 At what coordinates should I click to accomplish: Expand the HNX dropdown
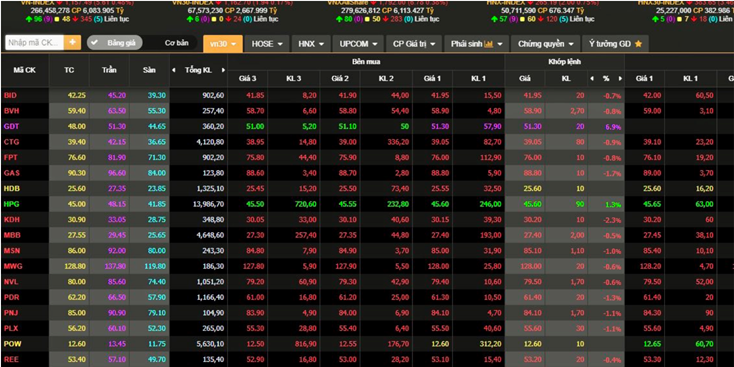(x=311, y=44)
